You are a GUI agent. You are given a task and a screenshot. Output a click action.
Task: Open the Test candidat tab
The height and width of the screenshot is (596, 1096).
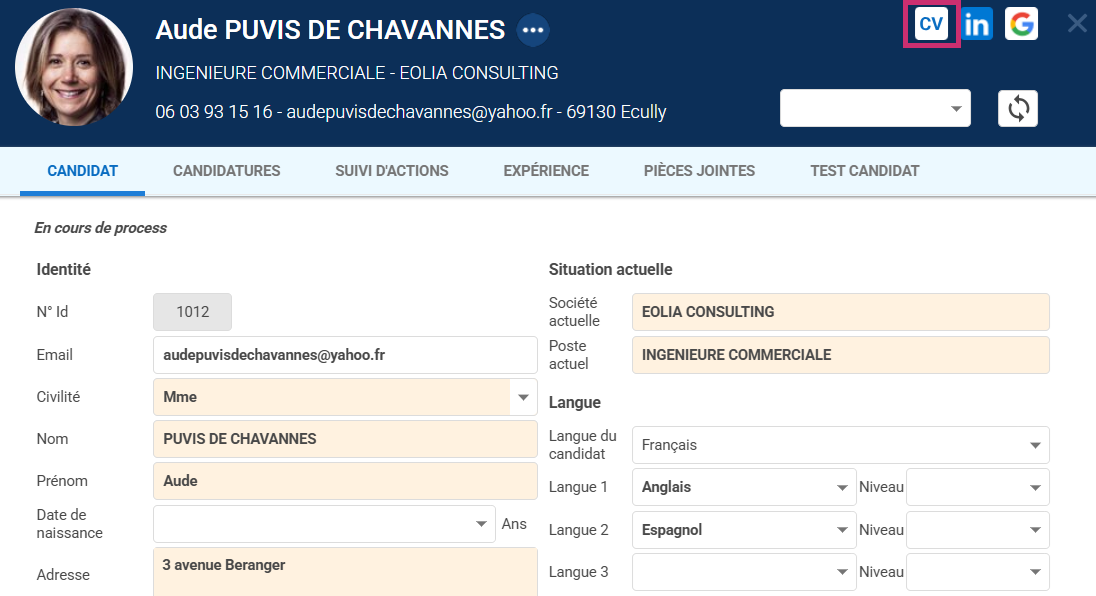pyautogui.click(x=864, y=171)
